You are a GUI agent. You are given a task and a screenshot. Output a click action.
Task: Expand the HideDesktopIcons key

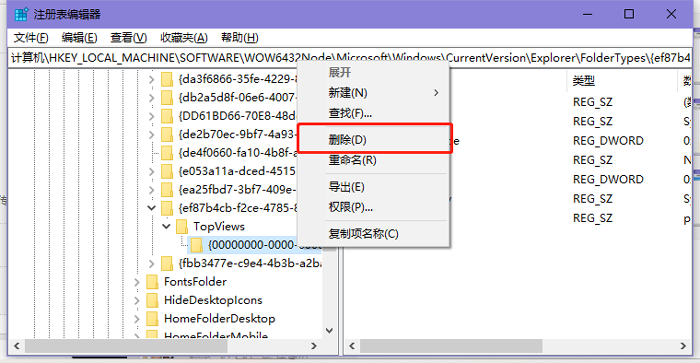pos(137,300)
